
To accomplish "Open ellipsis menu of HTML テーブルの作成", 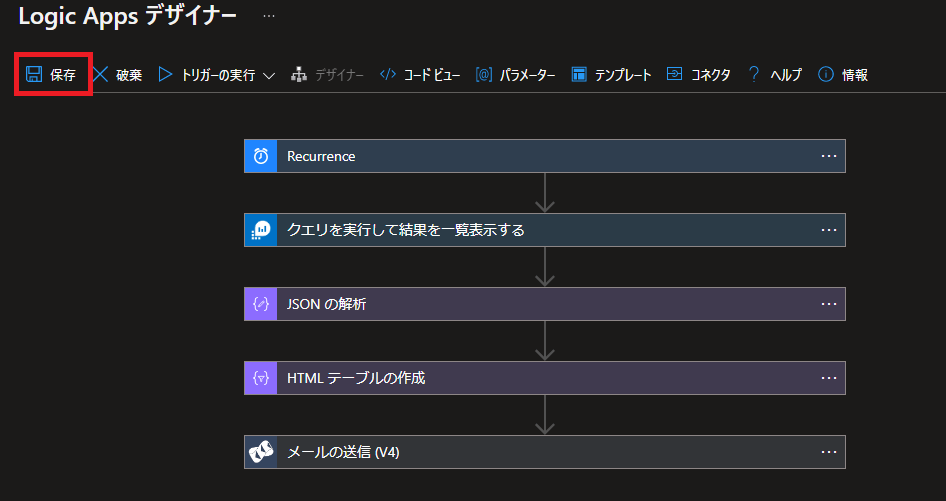I will pyautogui.click(x=829, y=378).
